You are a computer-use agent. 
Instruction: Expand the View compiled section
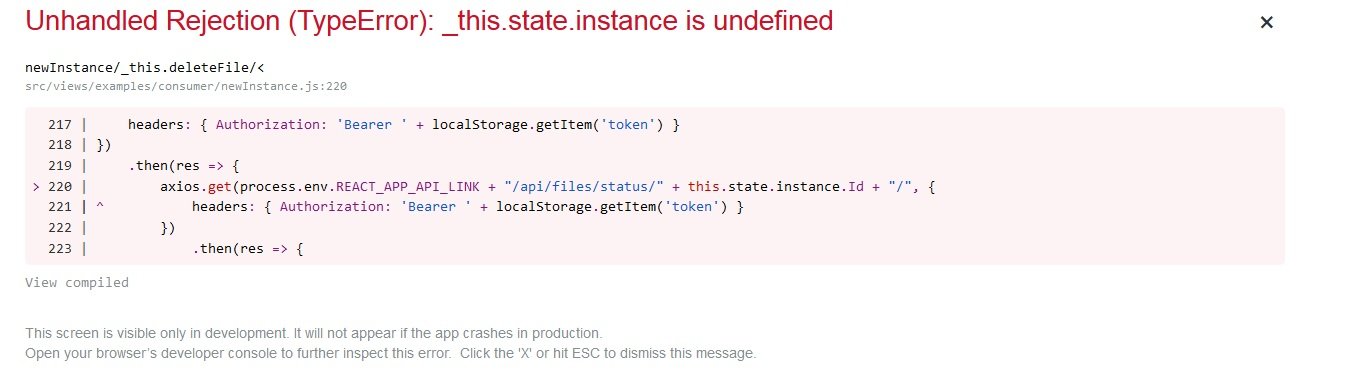click(x=77, y=283)
